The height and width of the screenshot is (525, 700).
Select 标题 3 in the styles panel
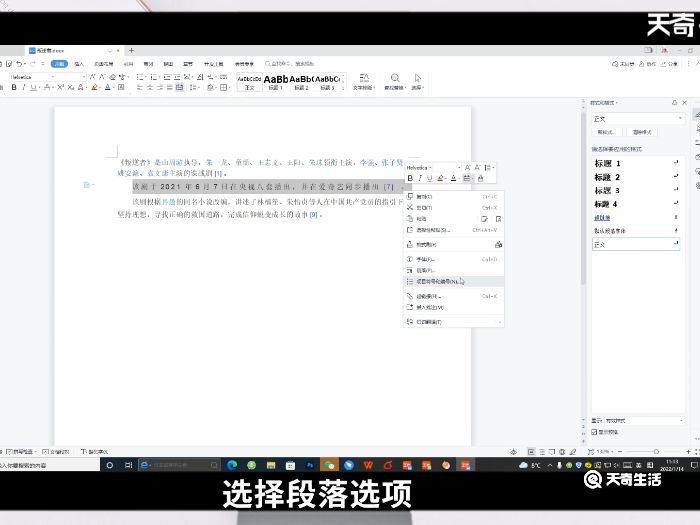pyautogui.click(x=636, y=191)
